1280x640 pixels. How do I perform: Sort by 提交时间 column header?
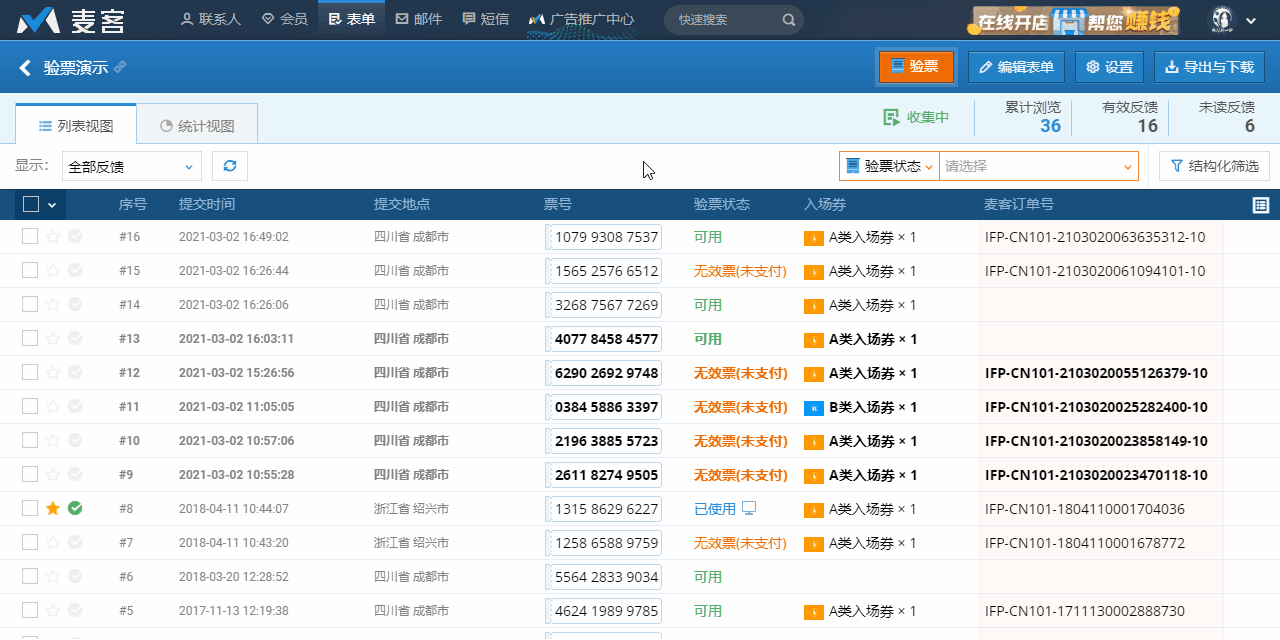click(x=207, y=204)
